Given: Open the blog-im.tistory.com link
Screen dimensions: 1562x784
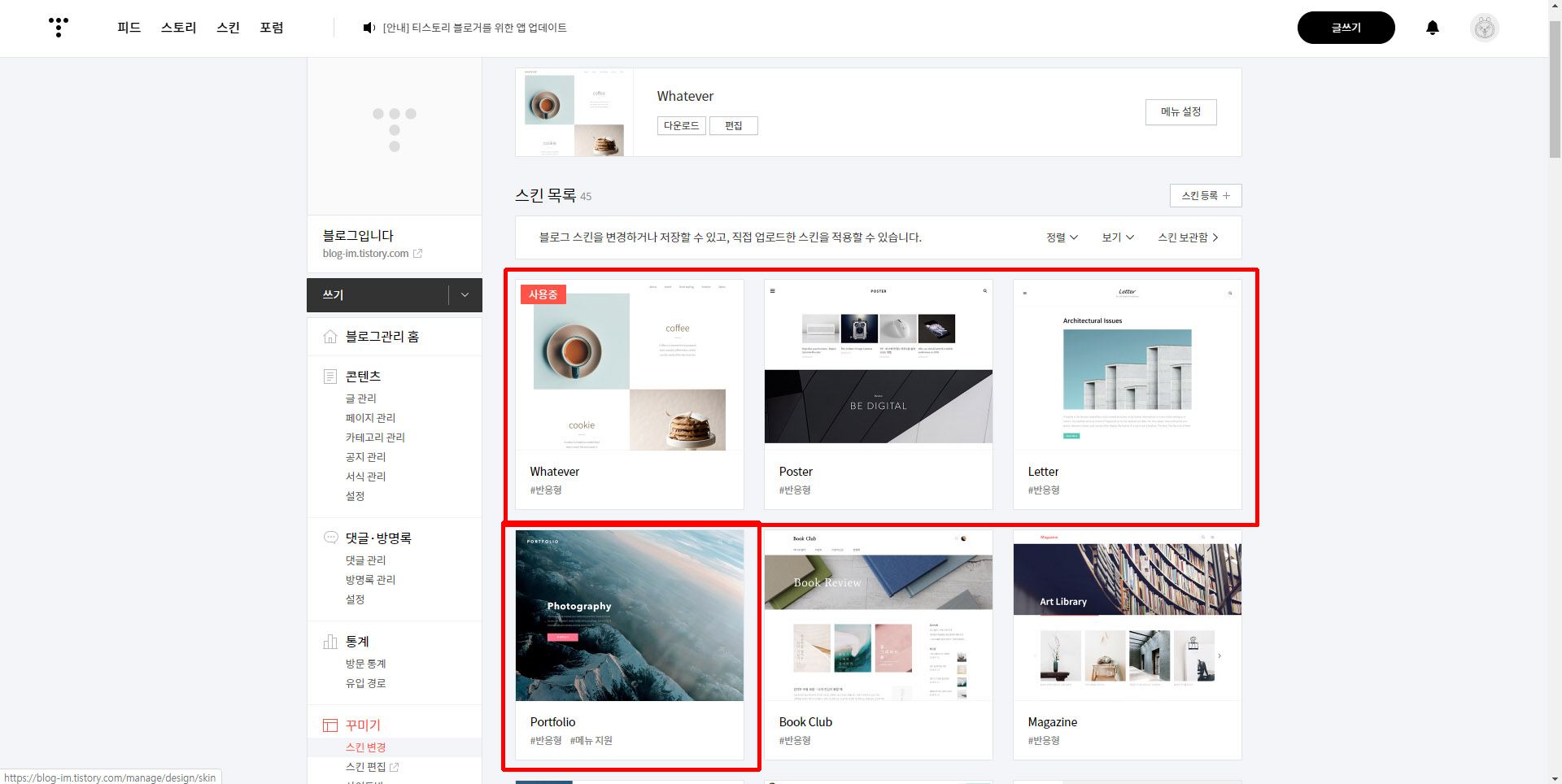Looking at the screenshot, I should [x=365, y=254].
